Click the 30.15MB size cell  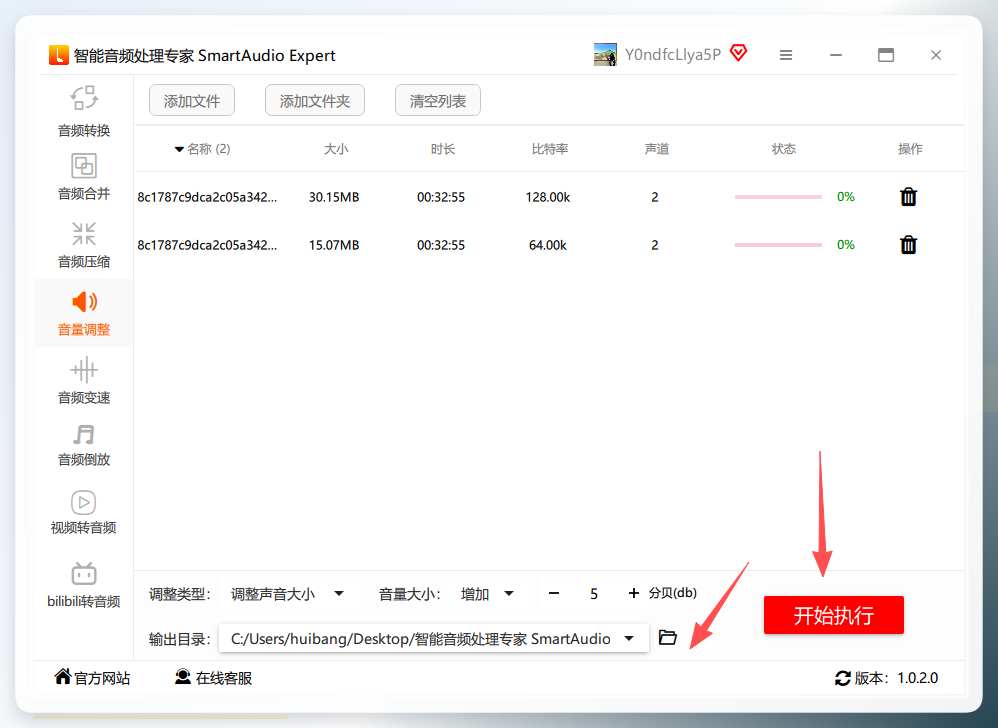click(x=334, y=197)
